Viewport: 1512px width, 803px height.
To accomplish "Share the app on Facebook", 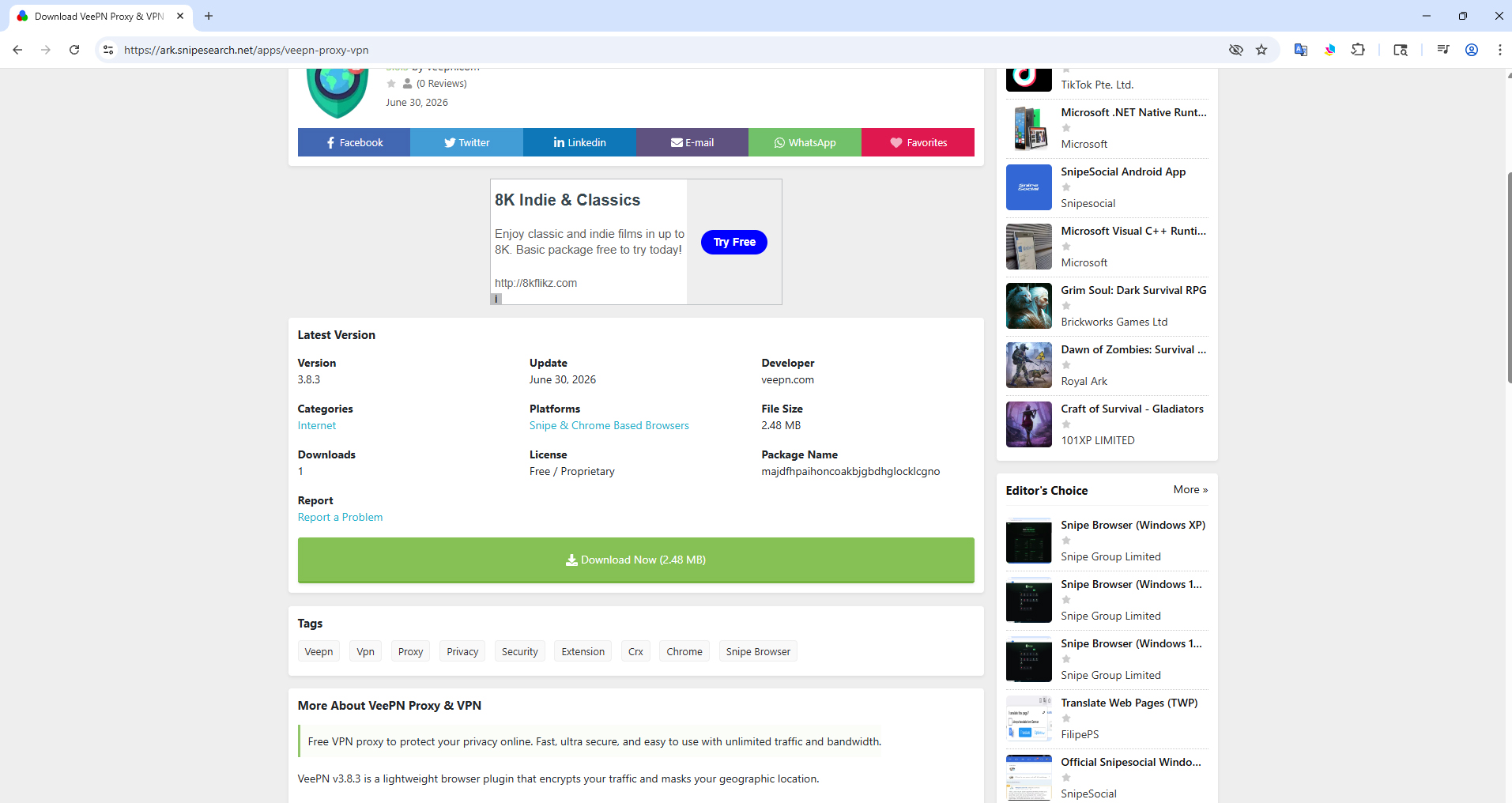I will (354, 142).
